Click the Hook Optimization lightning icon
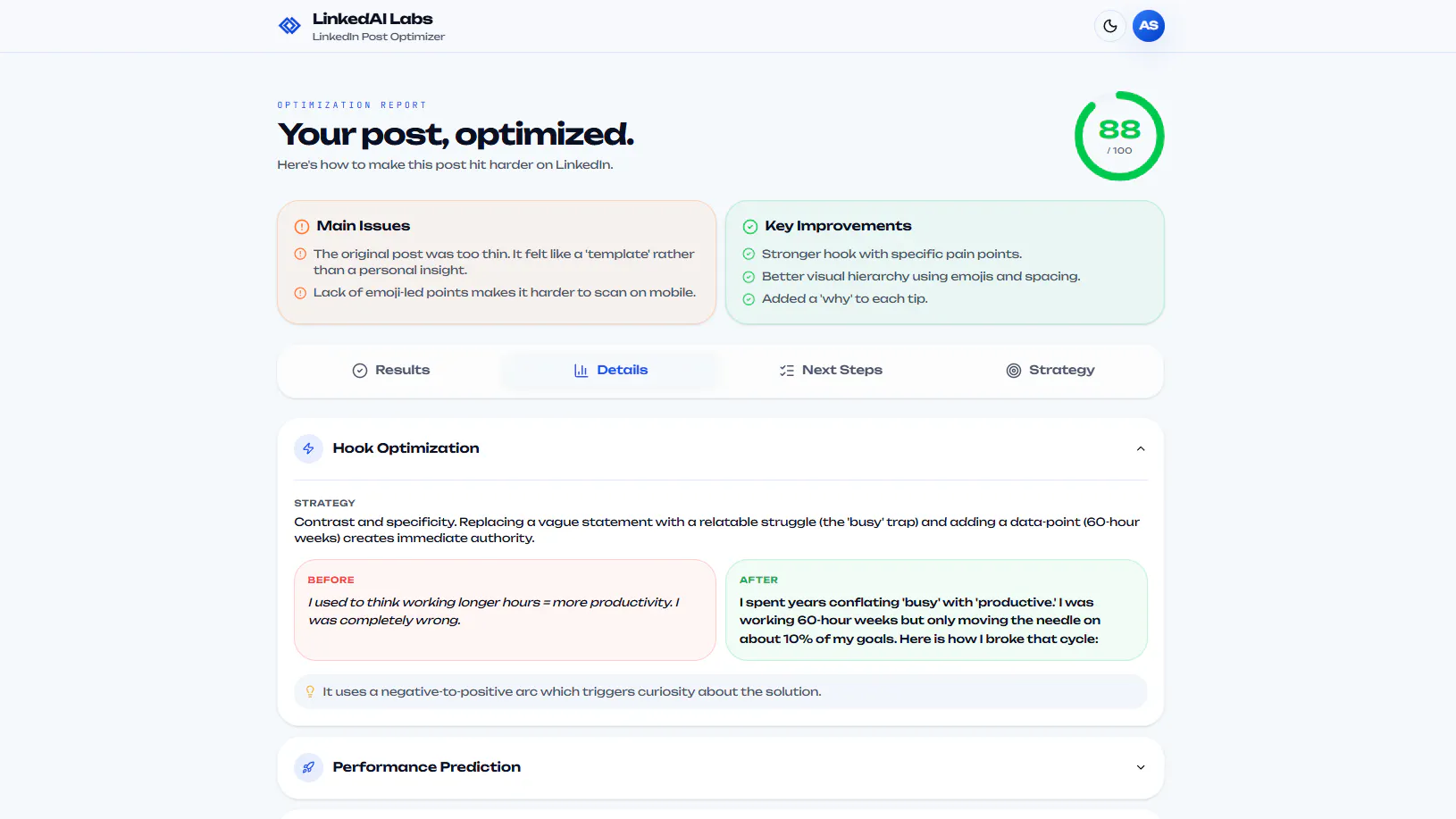1456x819 pixels. tap(308, 448)
